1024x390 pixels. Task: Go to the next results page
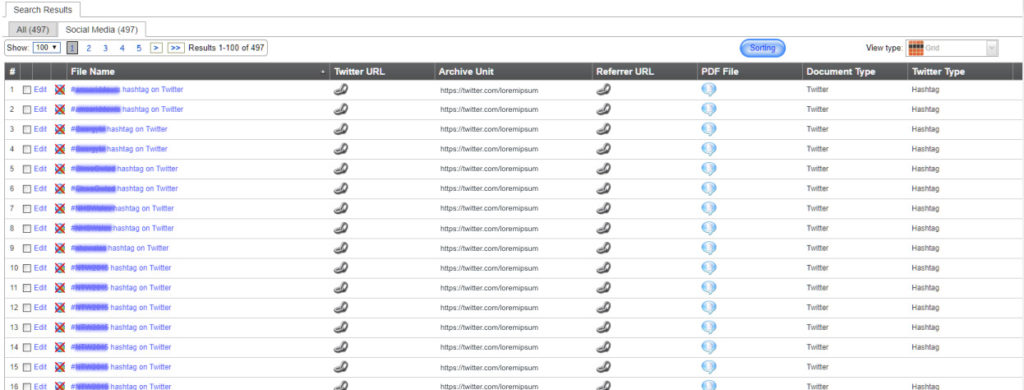tap(156, 48)
